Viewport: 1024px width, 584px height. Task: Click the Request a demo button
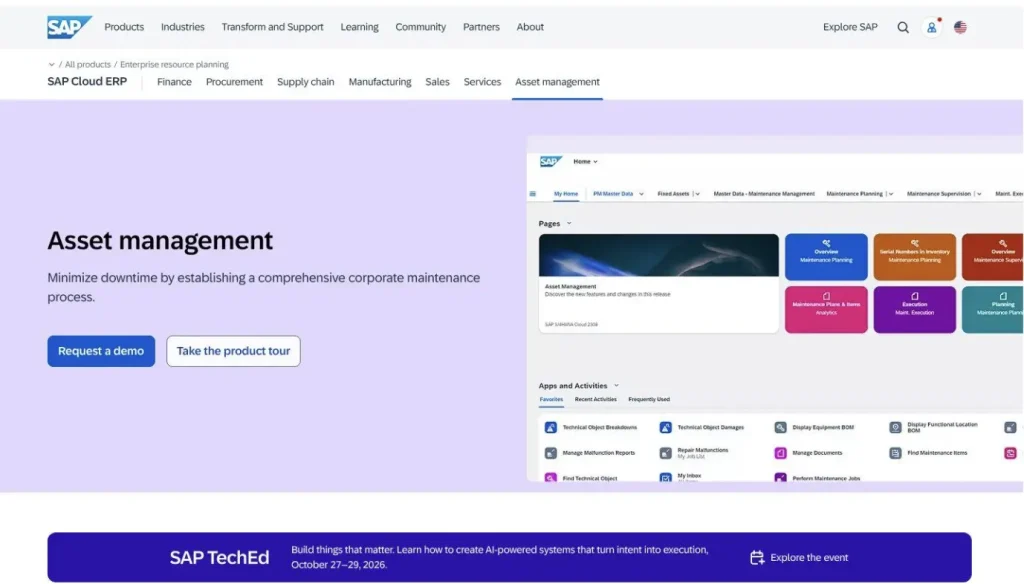[101, 351]
